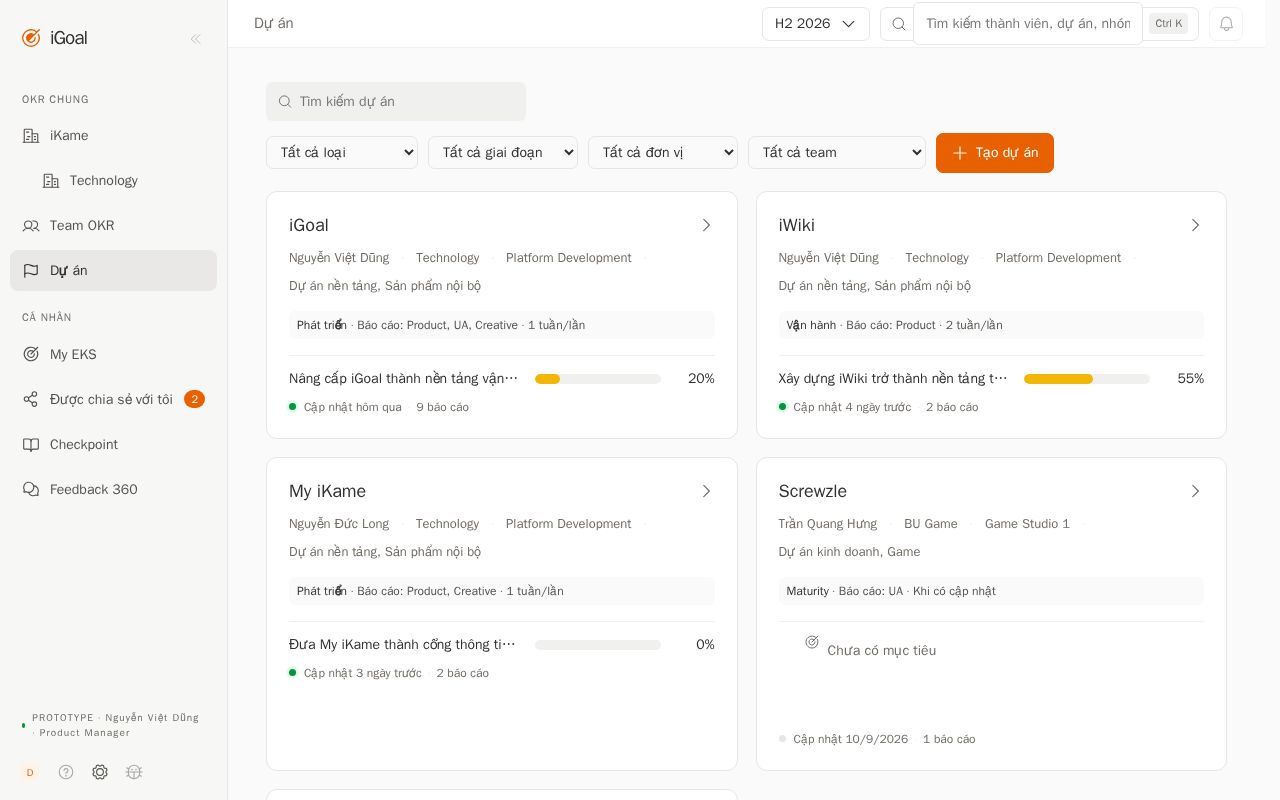Open settings with the gear icon
This screenshot has width=1280, height=800.
pos(100,772)
